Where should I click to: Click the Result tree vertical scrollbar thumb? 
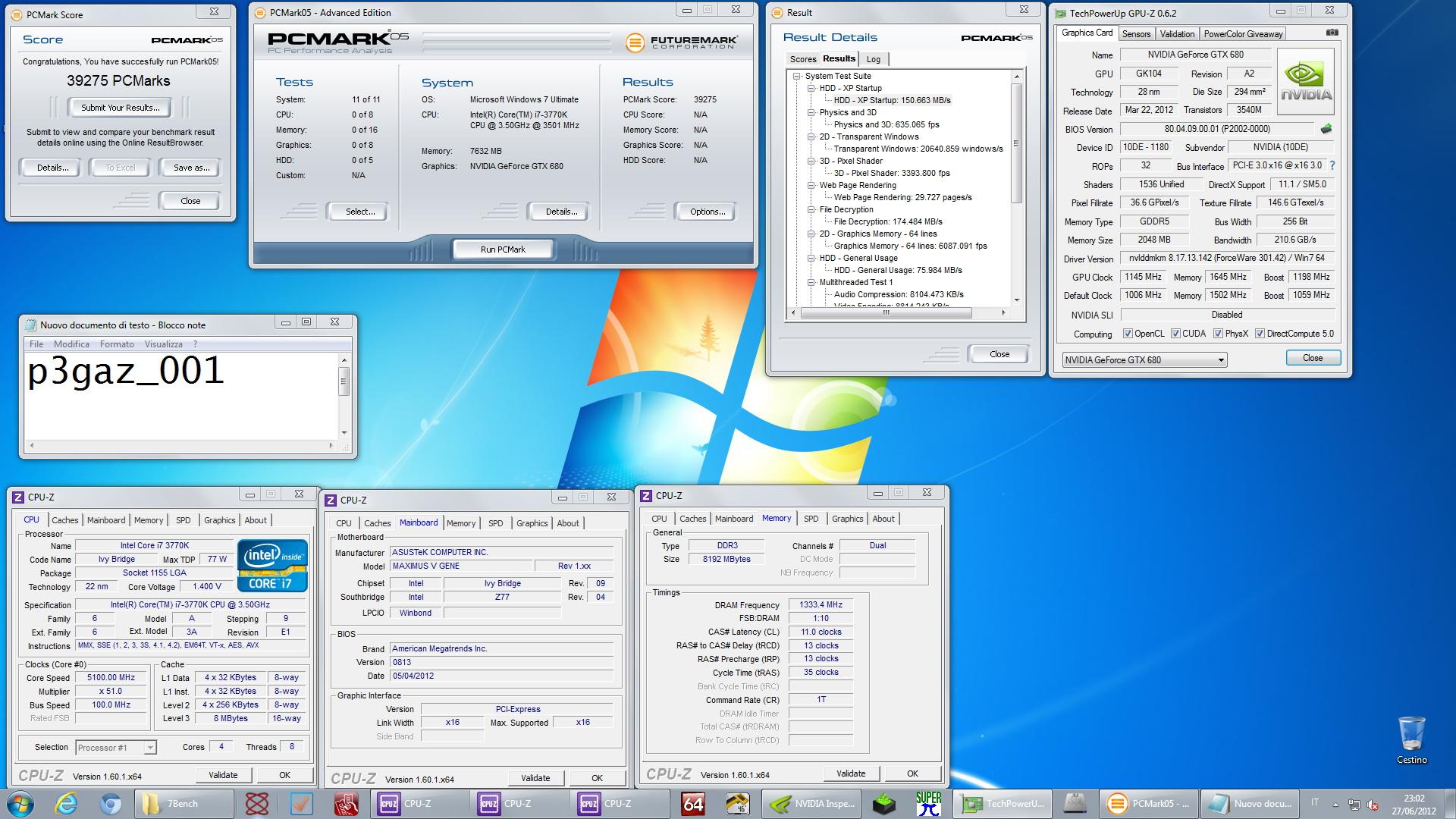1017,143
